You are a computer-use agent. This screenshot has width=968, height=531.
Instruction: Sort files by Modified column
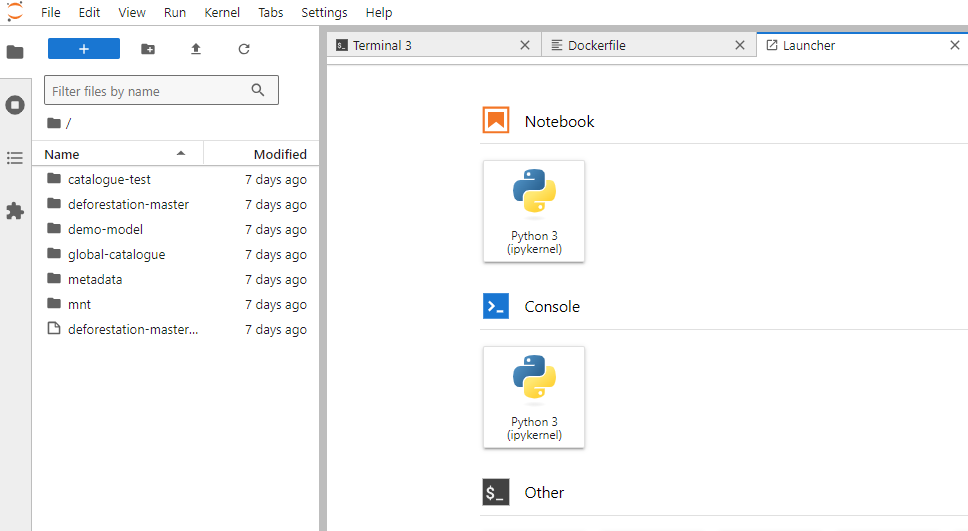(x=279, y=154)
